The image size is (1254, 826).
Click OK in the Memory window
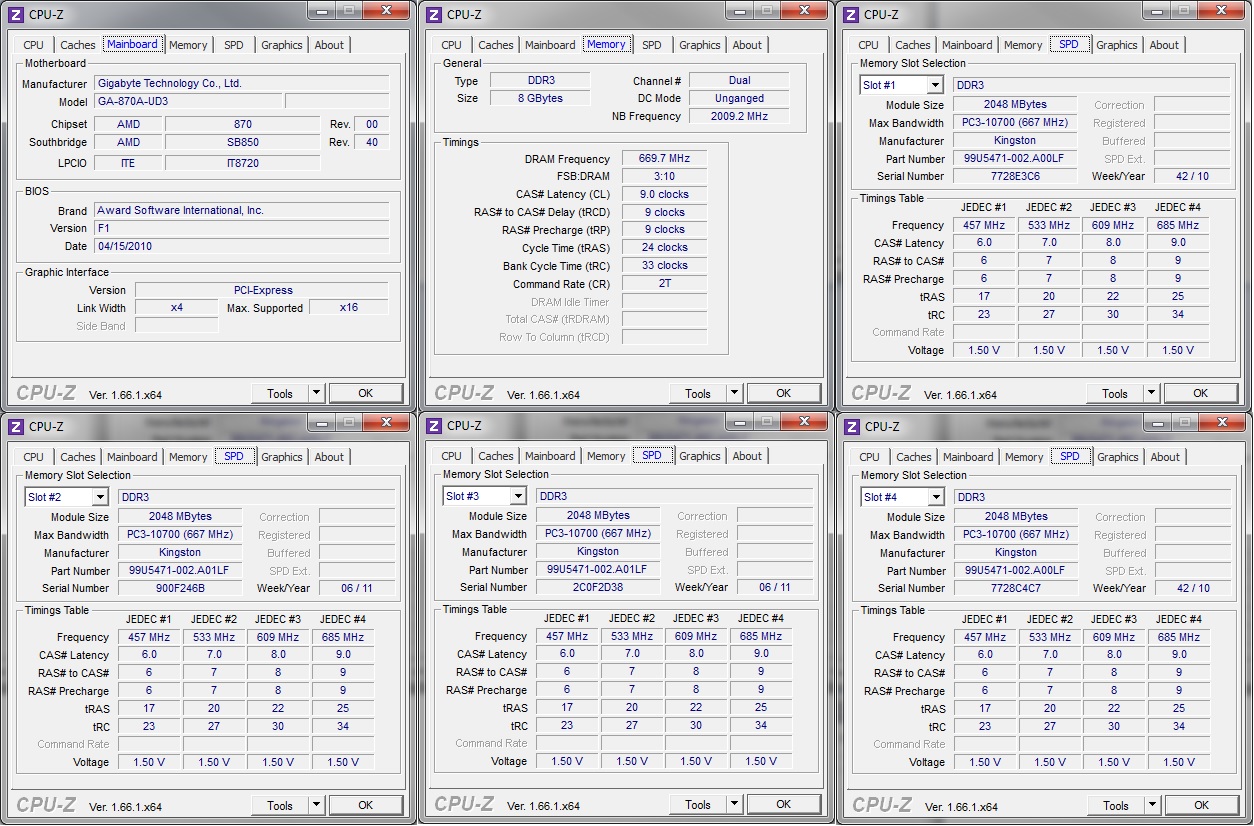coord(784,394)
